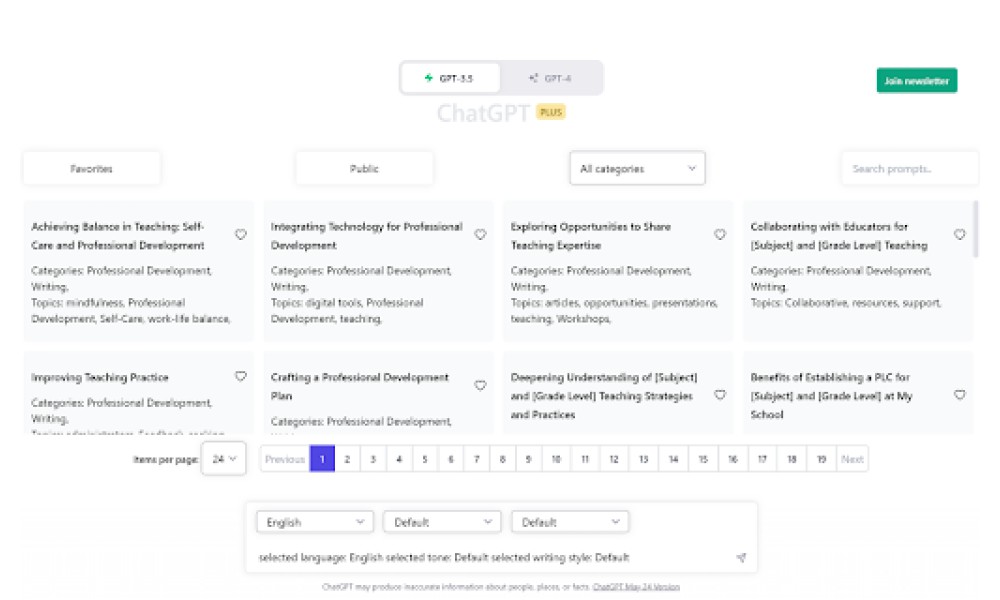Viewport: 1000px width, 600px height.
Task: Open the Achieving Balance in Teaching prompt card
Action: coord(138,272)
